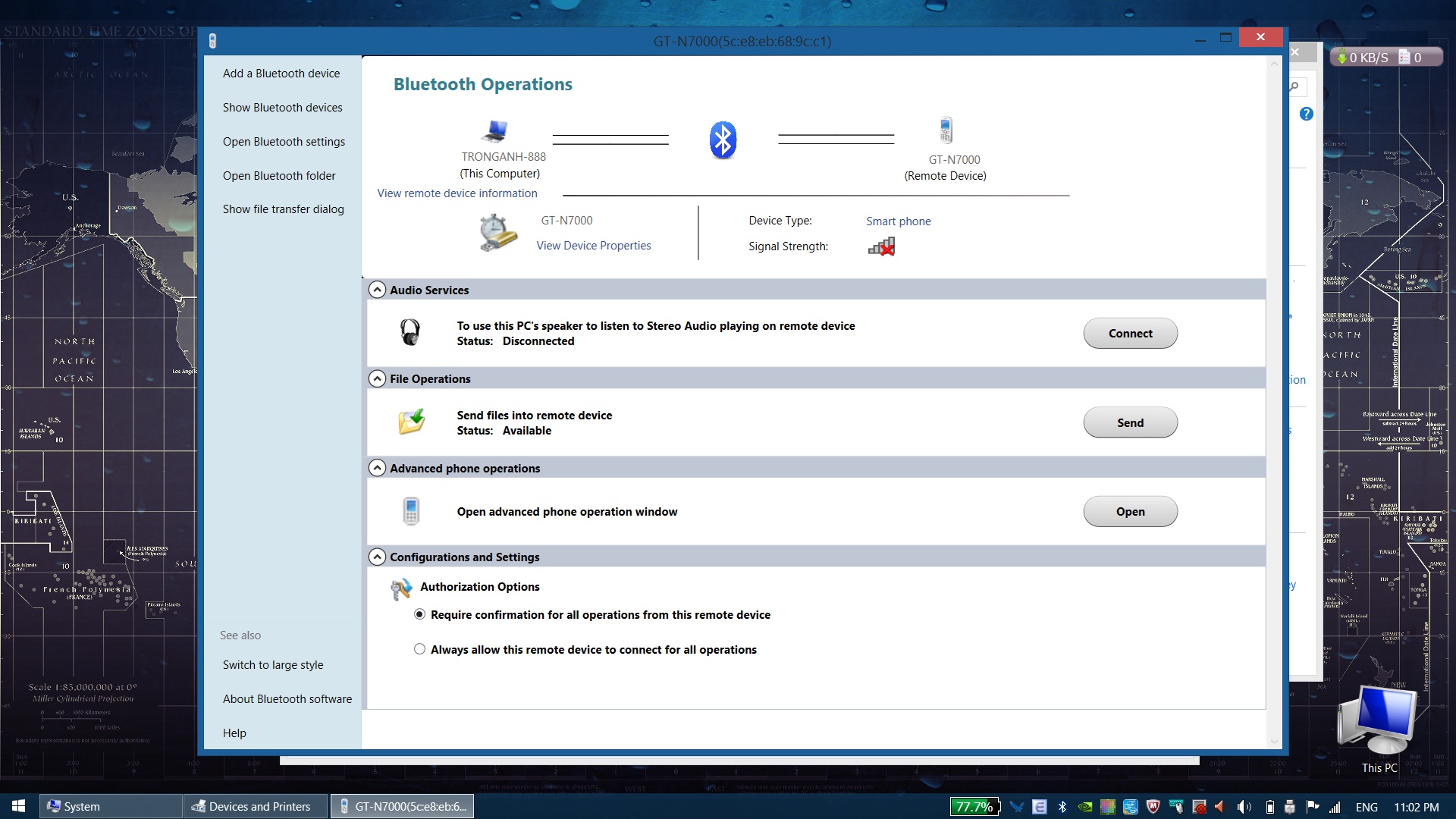Collapse the Audio Services section
This screenshot has width=1456, height=819.
377,290
